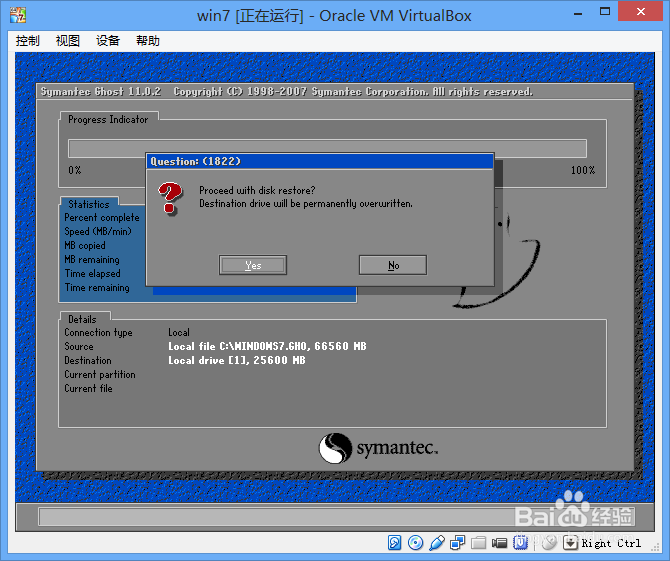Click the Percent complete statistic
Screen dimensions: 670x561
click(x=102, y=217)
